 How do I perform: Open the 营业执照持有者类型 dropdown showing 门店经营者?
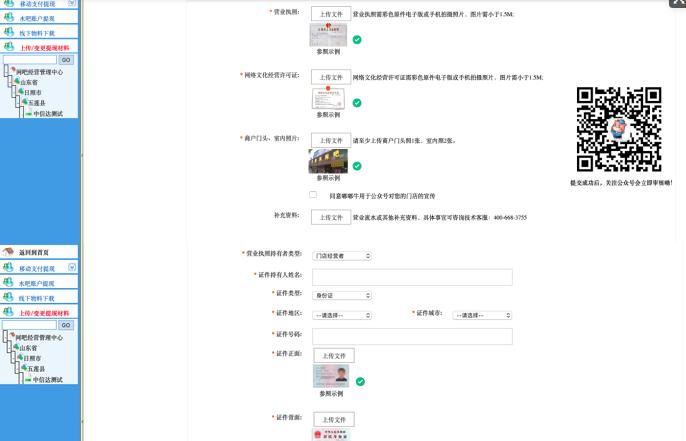coord(342,256)
